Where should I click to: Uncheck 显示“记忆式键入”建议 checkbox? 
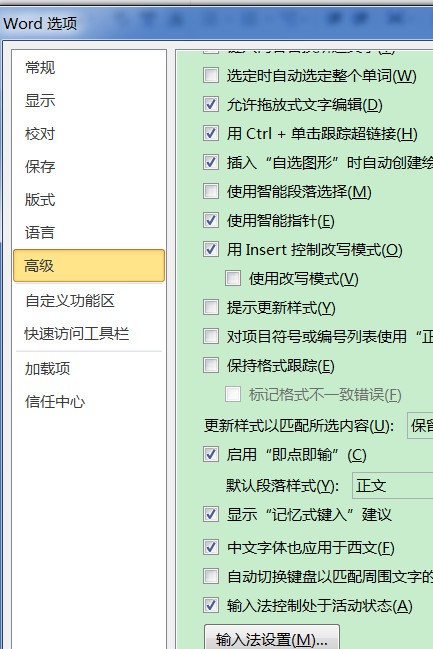tap(211, 514)
